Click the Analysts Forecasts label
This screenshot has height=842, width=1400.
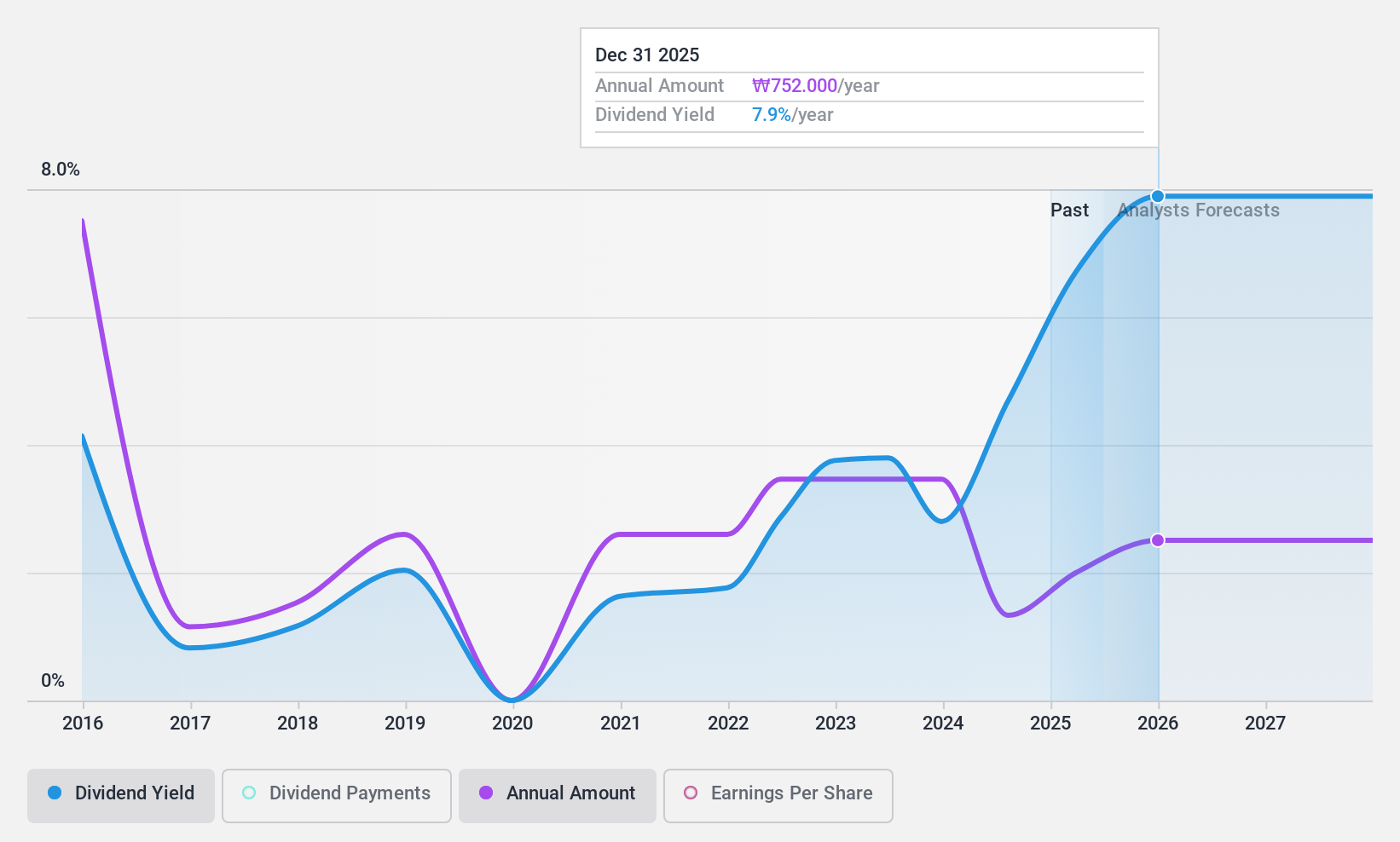point(1199,210)
